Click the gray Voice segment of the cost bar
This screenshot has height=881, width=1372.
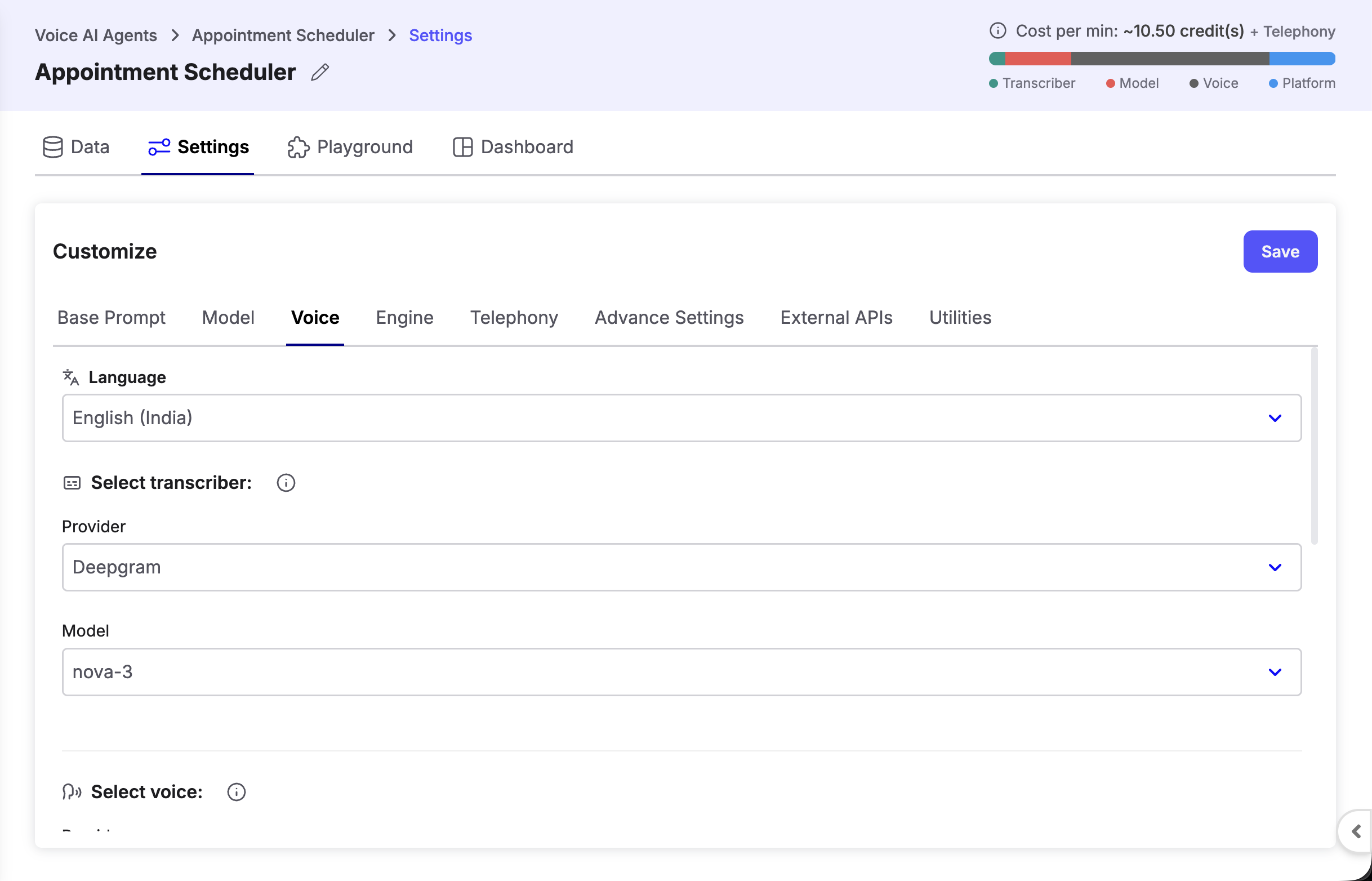(1170, 59)
